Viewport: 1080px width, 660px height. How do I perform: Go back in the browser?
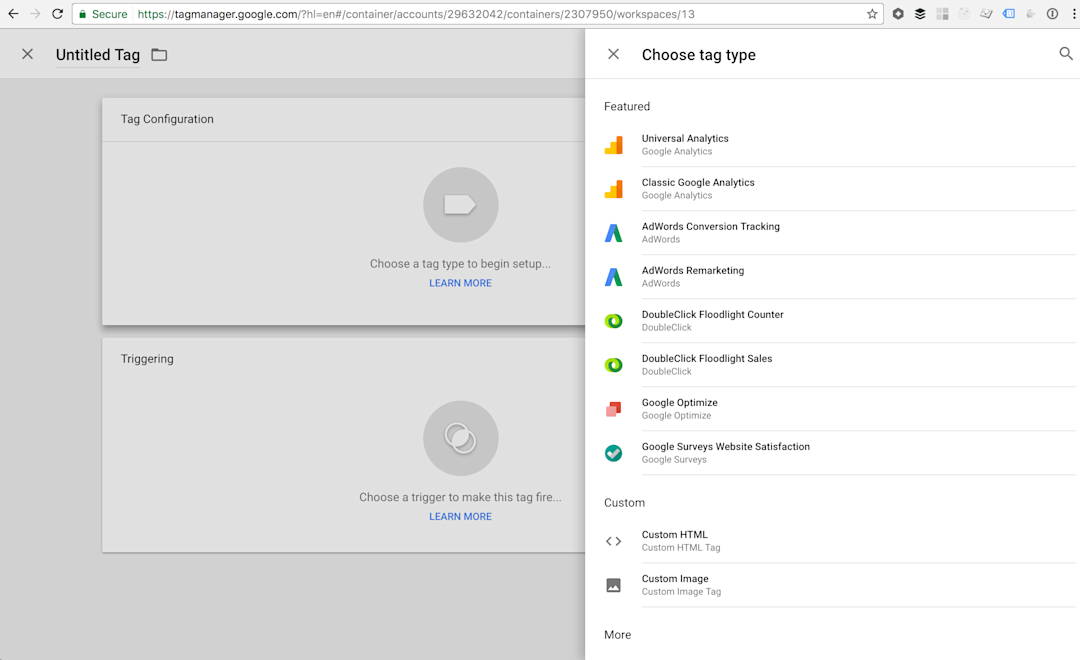[x=13, y=14]
